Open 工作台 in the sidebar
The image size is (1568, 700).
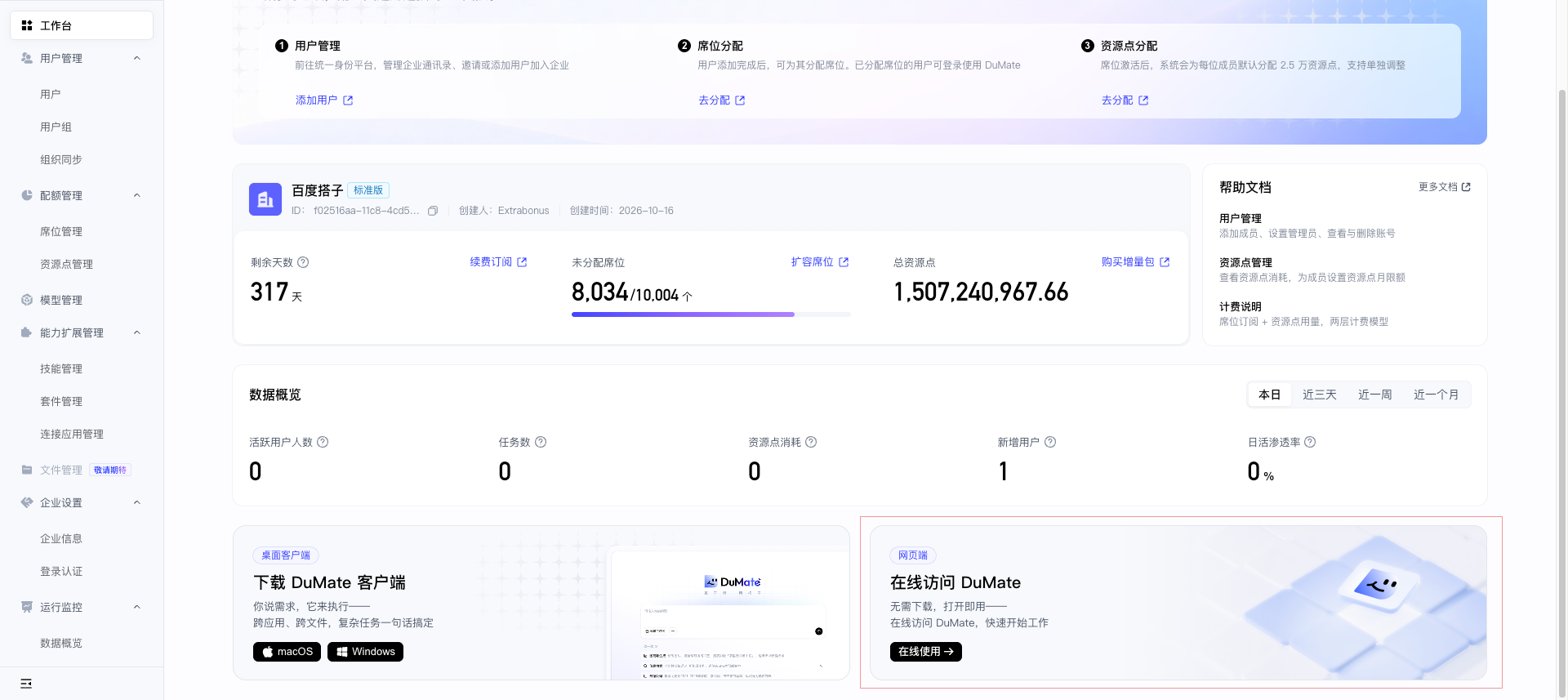pos(82,25)
